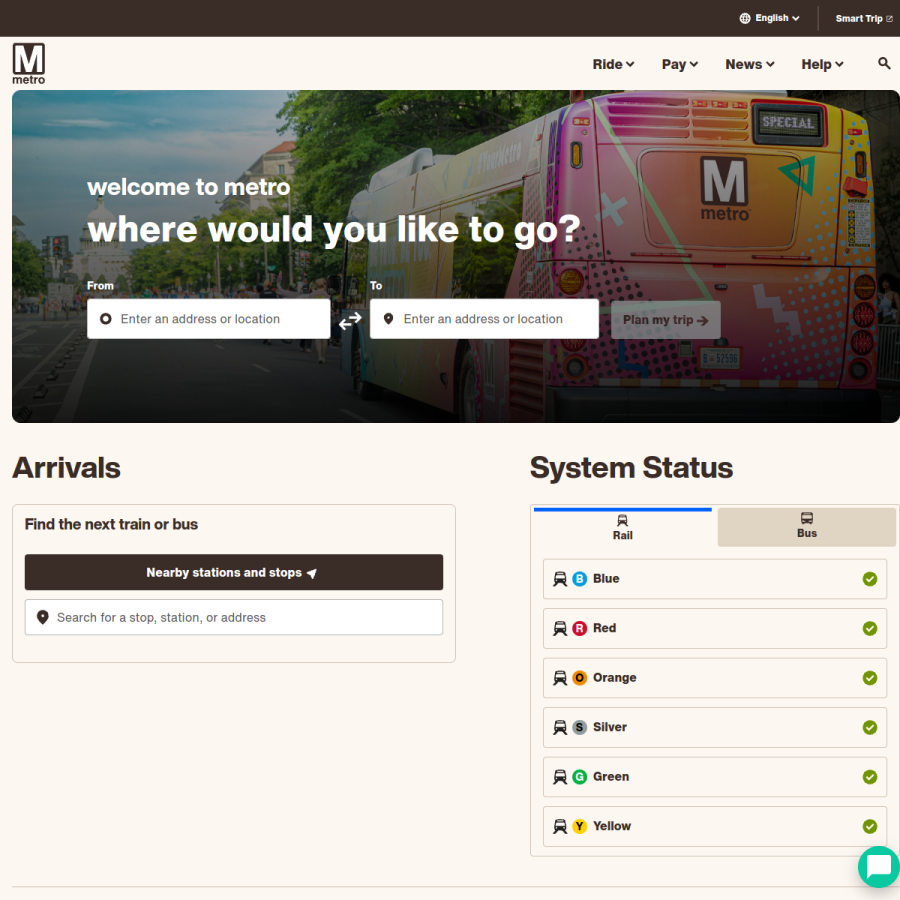The image size is (900, 900).
Task: Click the Orange line O badge
Action: (580, 678)
